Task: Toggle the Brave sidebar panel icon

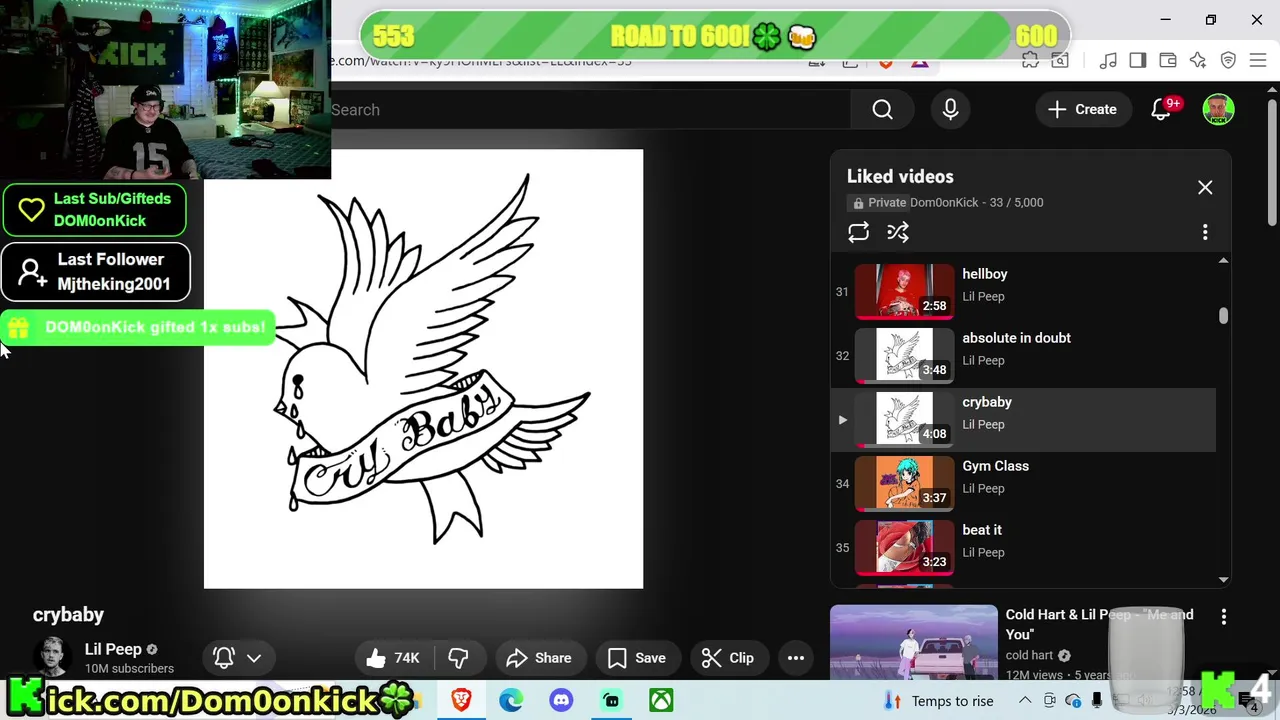Action: click(x=1138, y=61)
